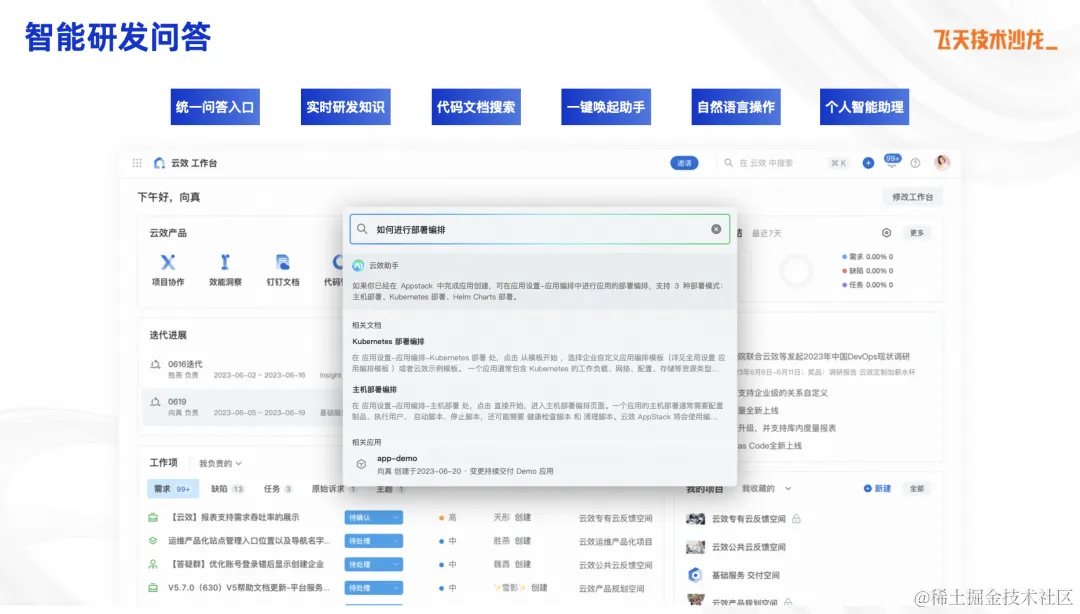Click 云效运维产品化项目 space name
Viewport: 1080px width, 614px height.
pos(615,542)
